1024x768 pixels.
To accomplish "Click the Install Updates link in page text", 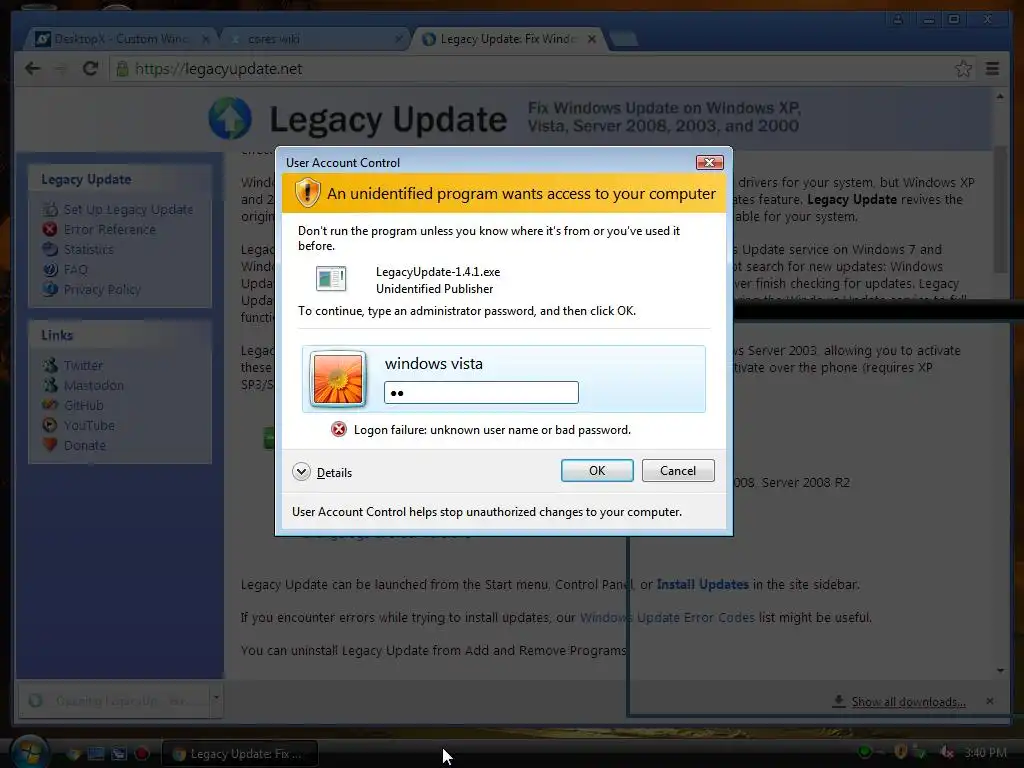I will point(703,584).
